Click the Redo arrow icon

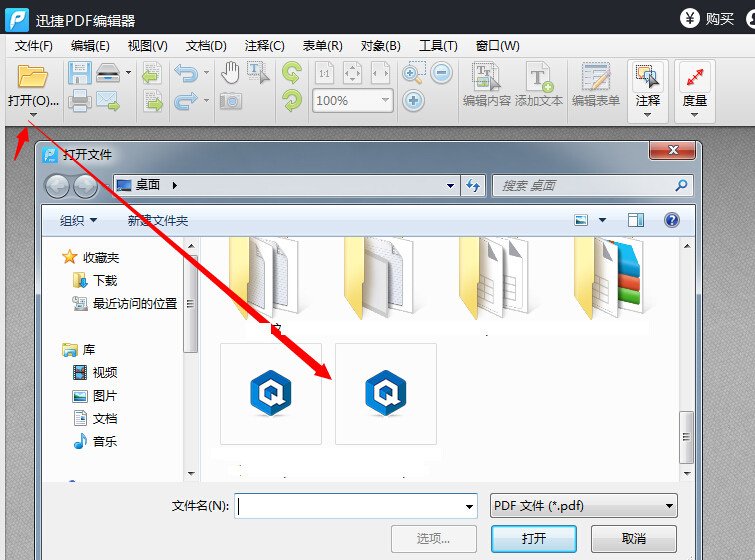(186, 101)
